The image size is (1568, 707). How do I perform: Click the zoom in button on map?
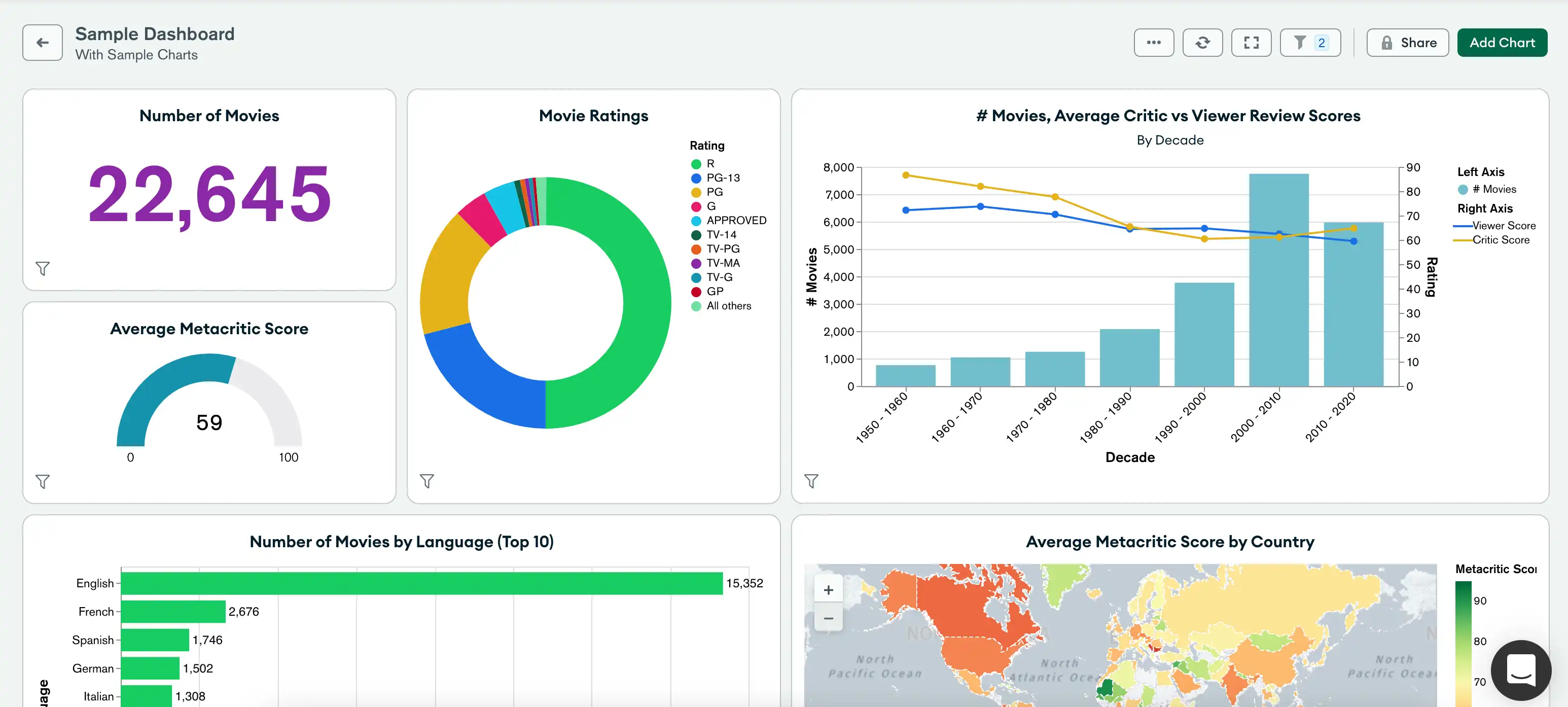point(828,589)
